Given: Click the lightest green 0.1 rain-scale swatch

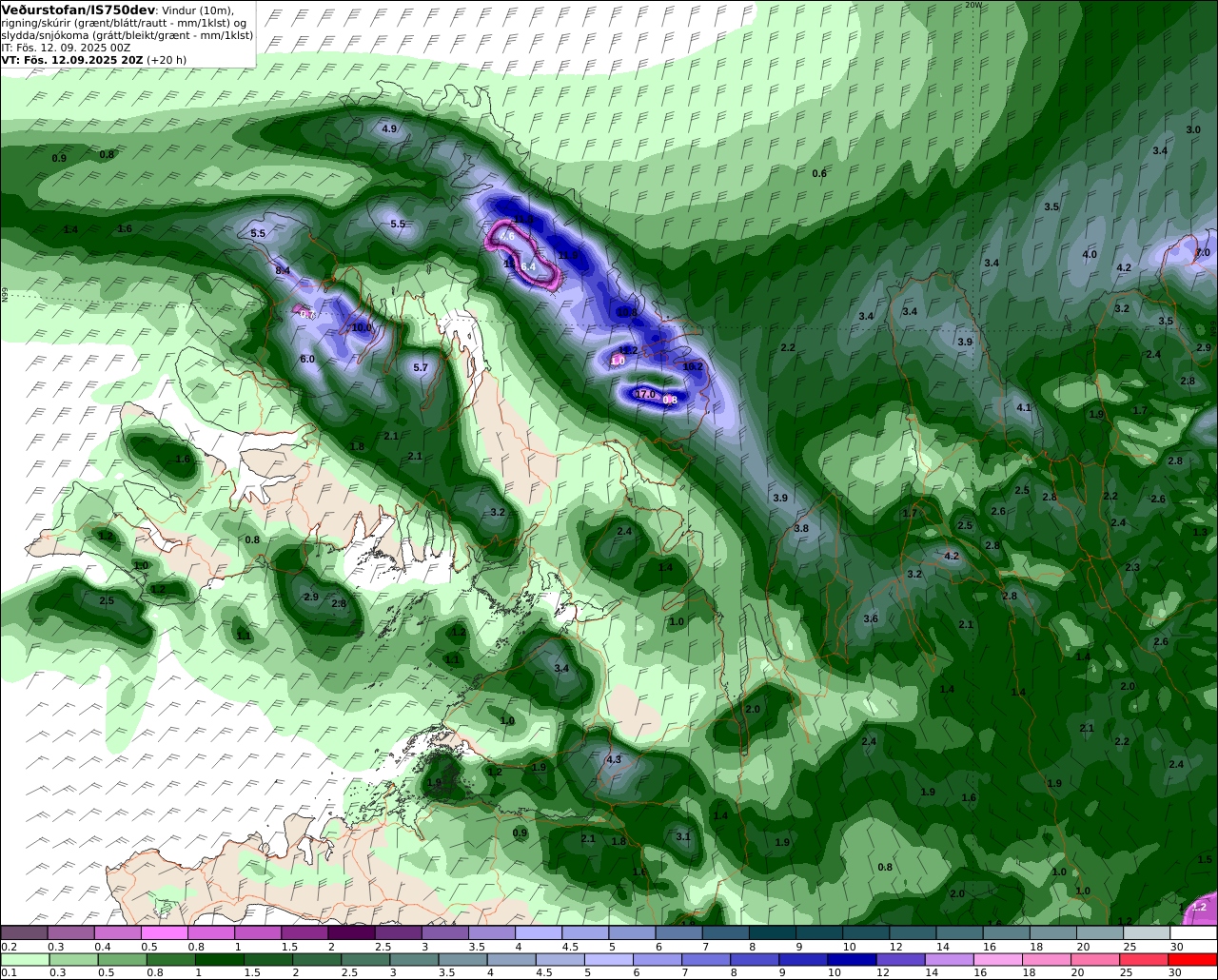Looking at the screenshot, I should tap(23, 959).
